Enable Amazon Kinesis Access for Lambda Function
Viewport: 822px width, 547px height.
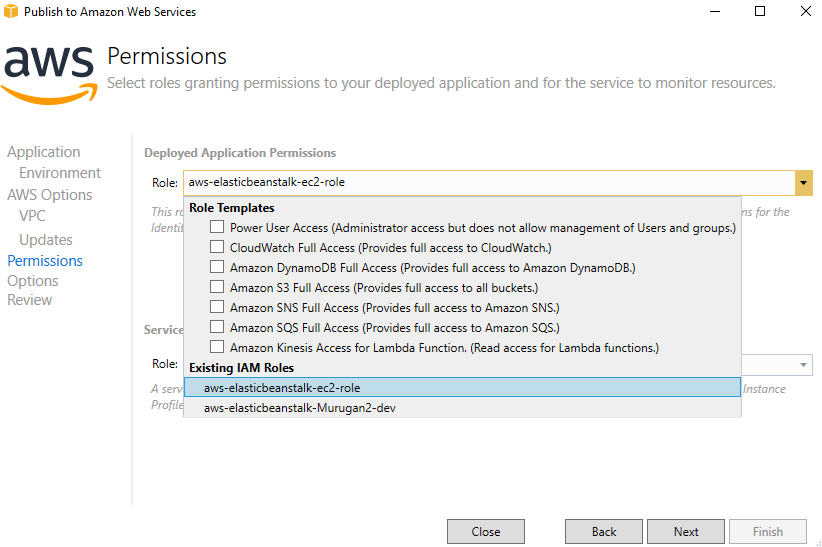217,347
